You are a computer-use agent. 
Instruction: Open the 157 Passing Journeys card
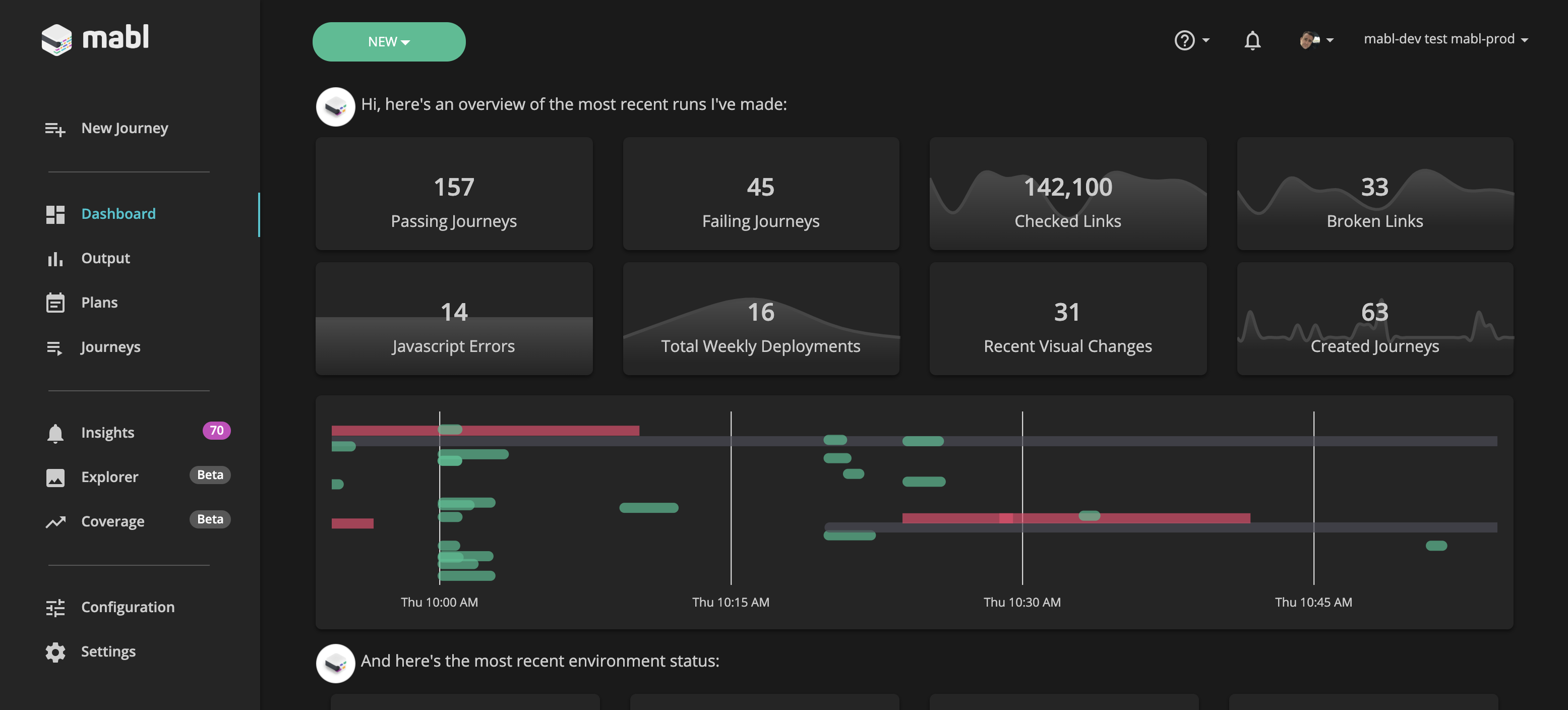point(453,194)
